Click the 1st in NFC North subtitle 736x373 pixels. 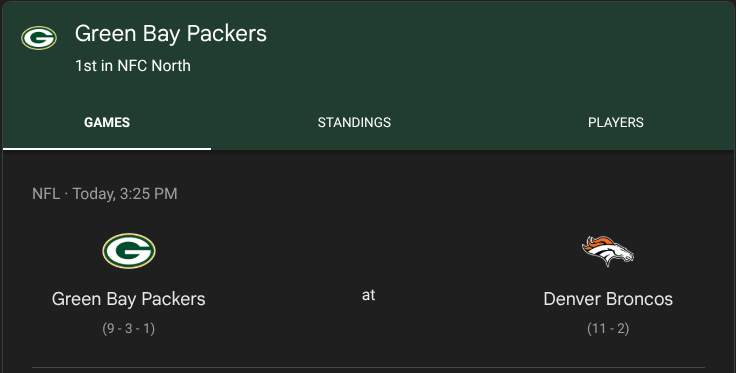pyautogui.click(x=133, y=66)
